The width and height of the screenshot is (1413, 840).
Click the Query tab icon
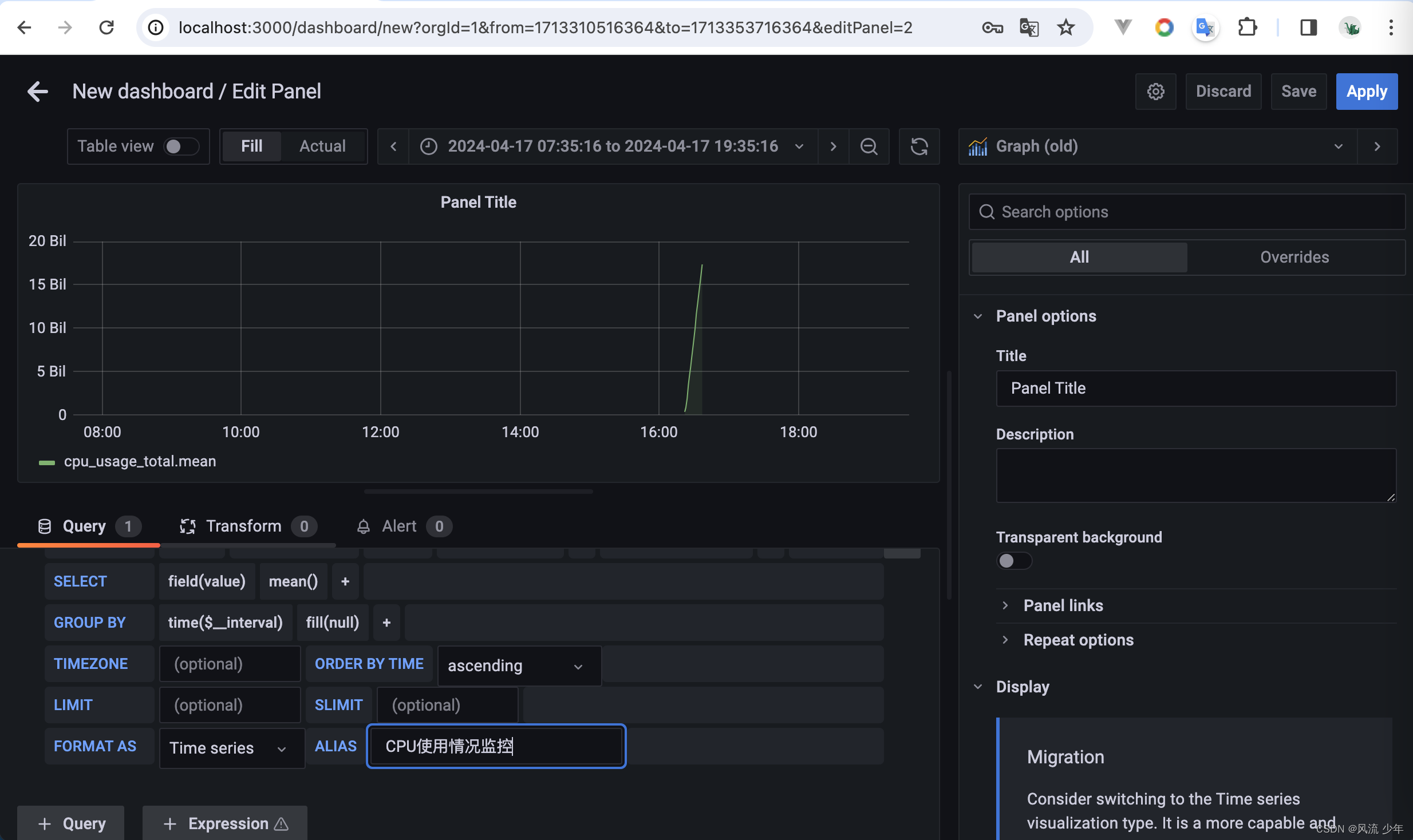click(43, 526)
